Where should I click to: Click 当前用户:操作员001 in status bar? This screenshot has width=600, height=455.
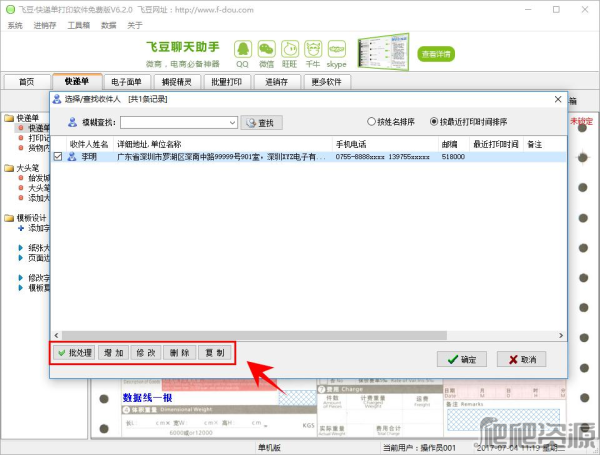419,448
